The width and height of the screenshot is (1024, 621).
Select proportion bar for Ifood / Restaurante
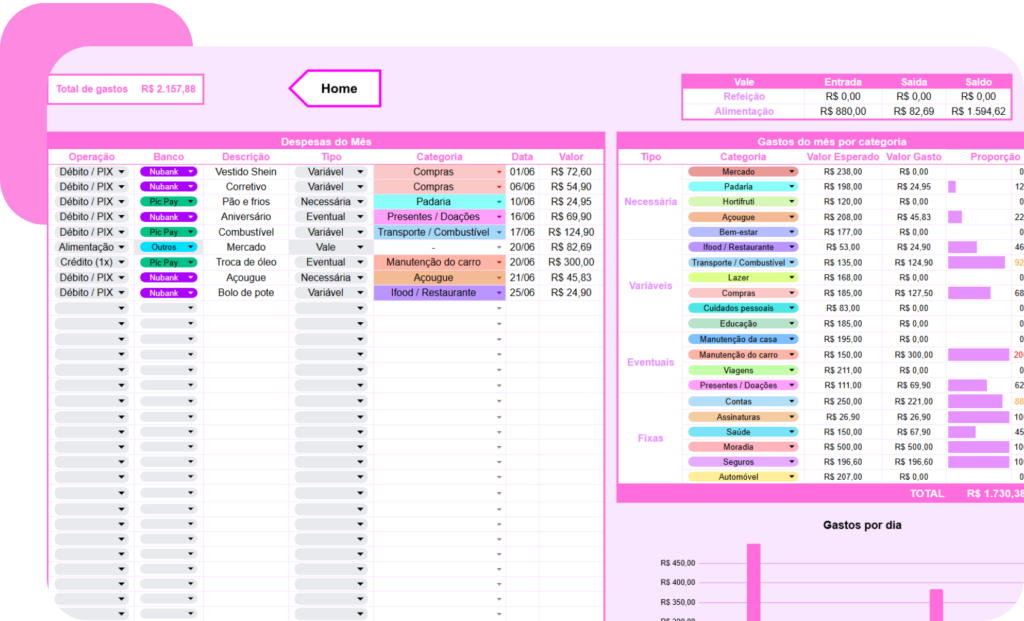click(x=962, y=247)
